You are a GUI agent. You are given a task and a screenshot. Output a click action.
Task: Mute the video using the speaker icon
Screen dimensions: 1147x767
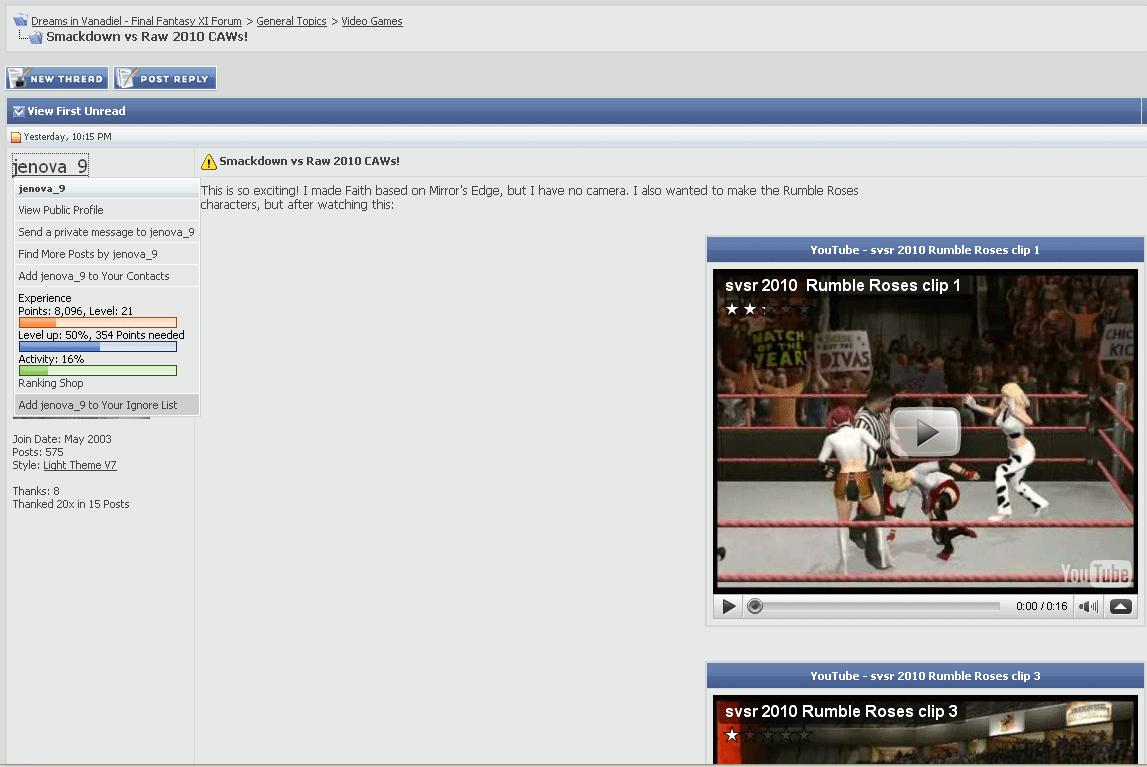coord(1088,606)
